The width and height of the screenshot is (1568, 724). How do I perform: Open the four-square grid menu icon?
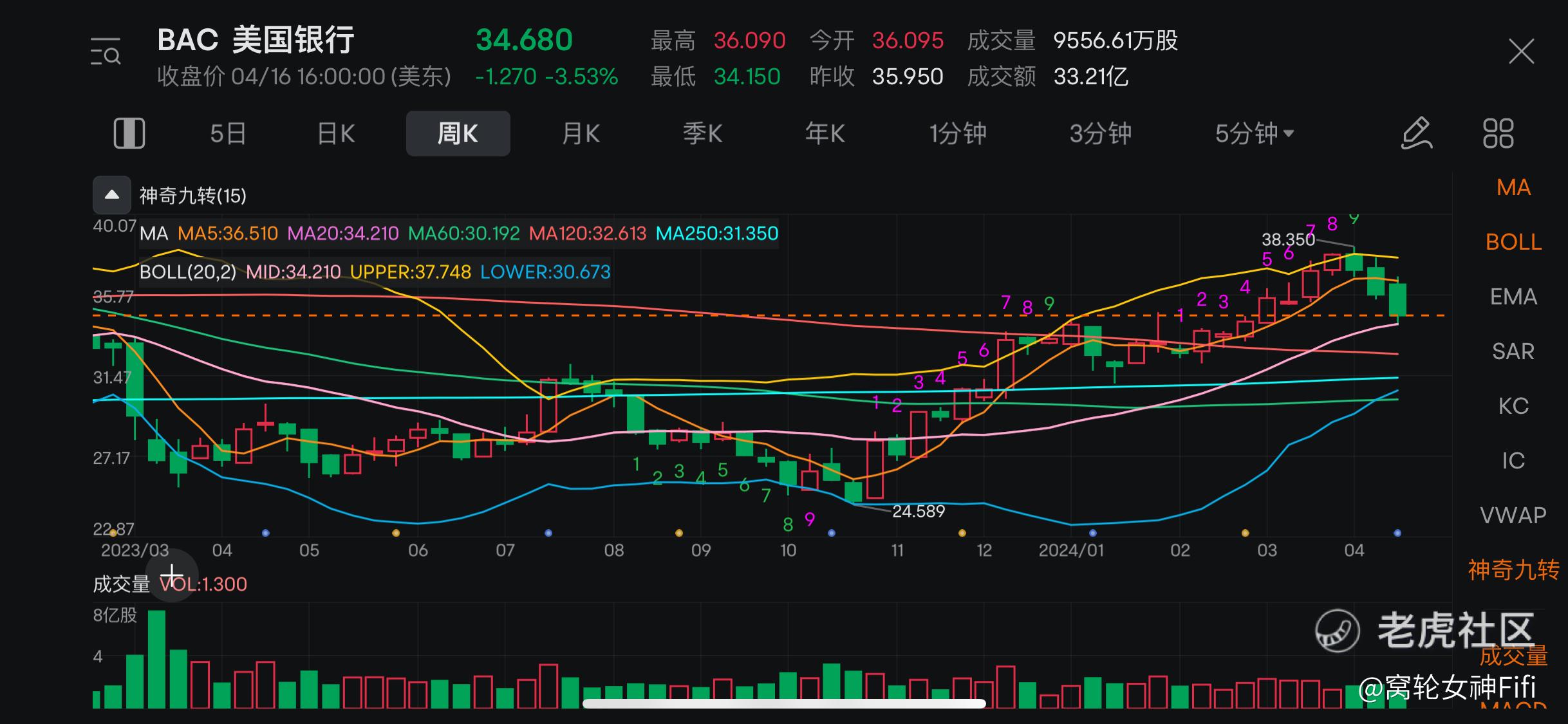click(x=1498, y=133)
